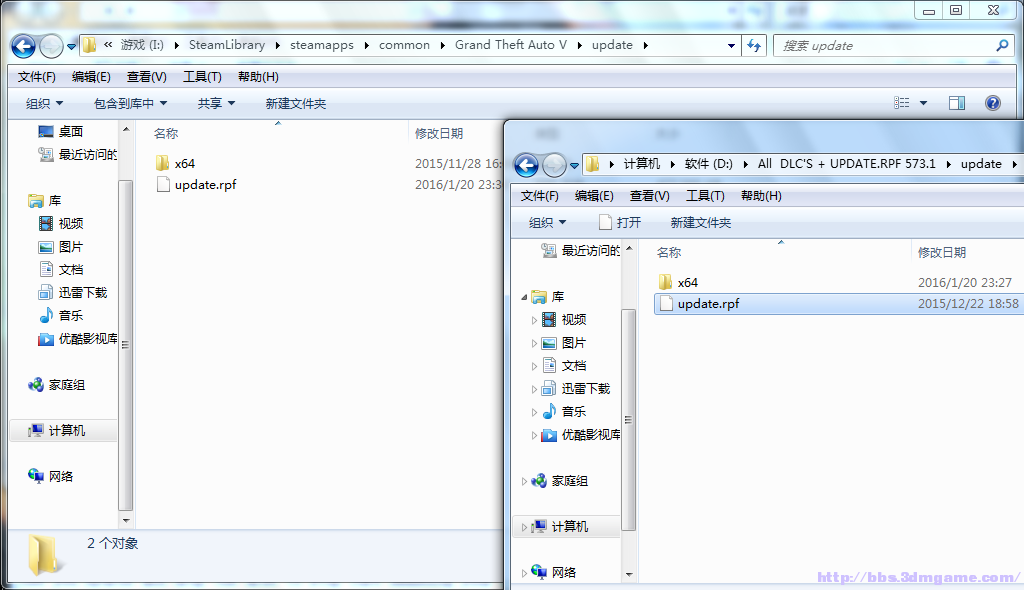Expand 文档 node in front window sidebar
Screen dimensions: 1024x590
coord(534,366)
